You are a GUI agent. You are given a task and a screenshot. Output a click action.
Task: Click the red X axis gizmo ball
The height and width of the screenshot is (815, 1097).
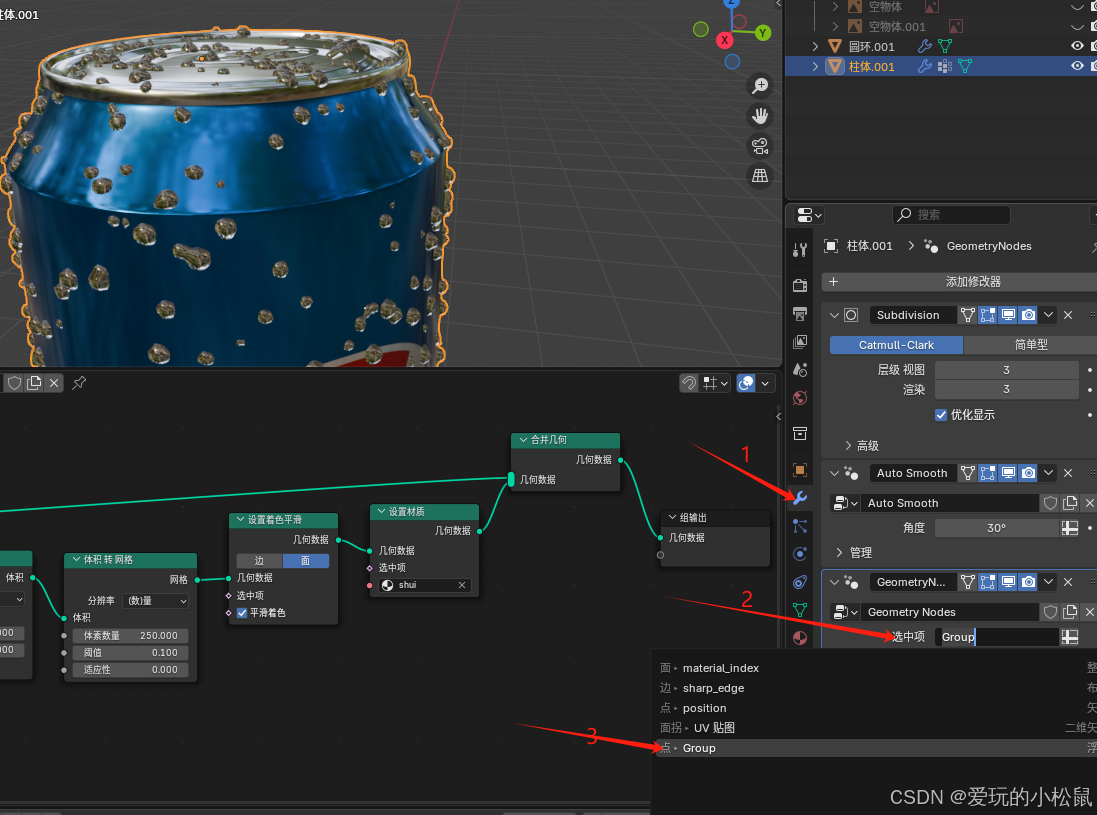(725, 40)
